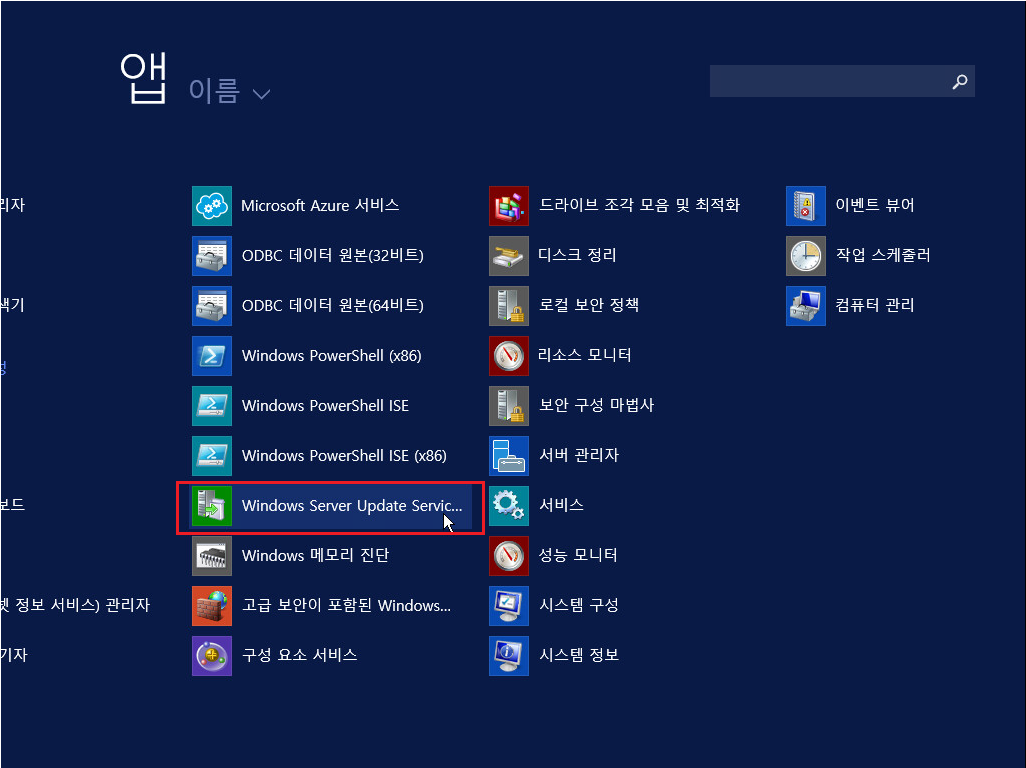Open Windows PowerShell (x86) icon
Screen dimensions: 1026x768
[211, 356]
